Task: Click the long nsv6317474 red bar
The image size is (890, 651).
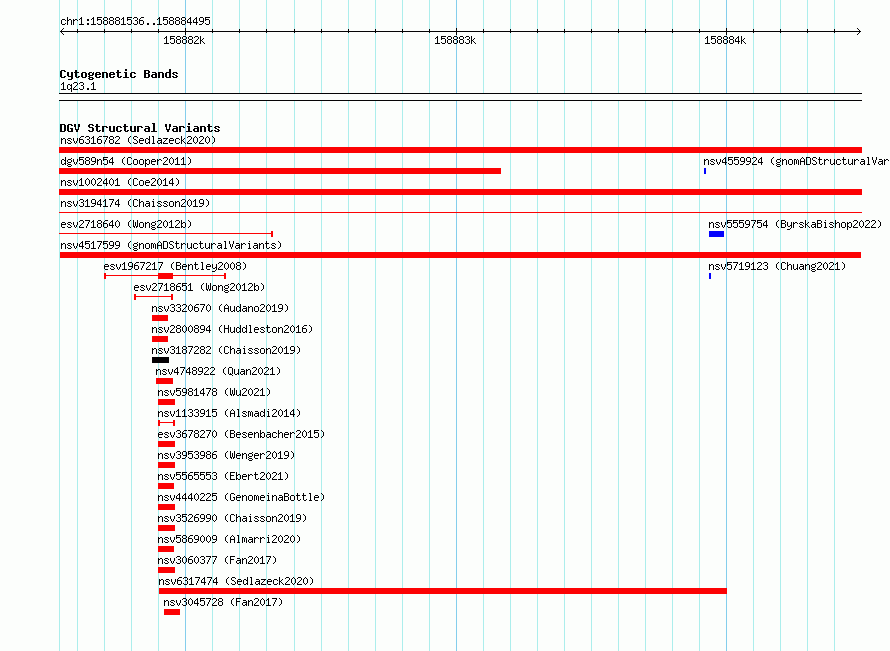Action: 443,591
